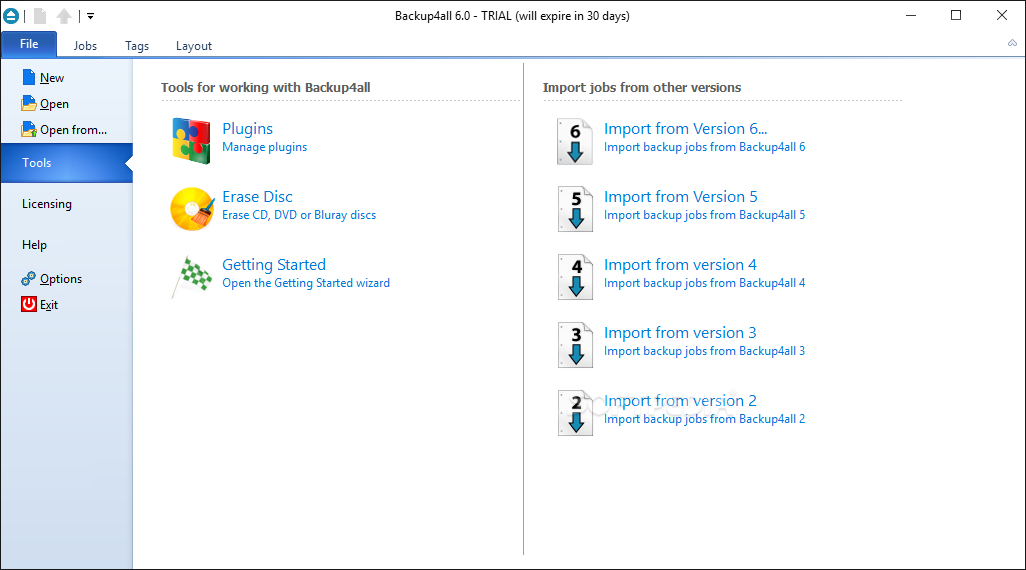Open the Plugins tool link

[x=247, y=129]
